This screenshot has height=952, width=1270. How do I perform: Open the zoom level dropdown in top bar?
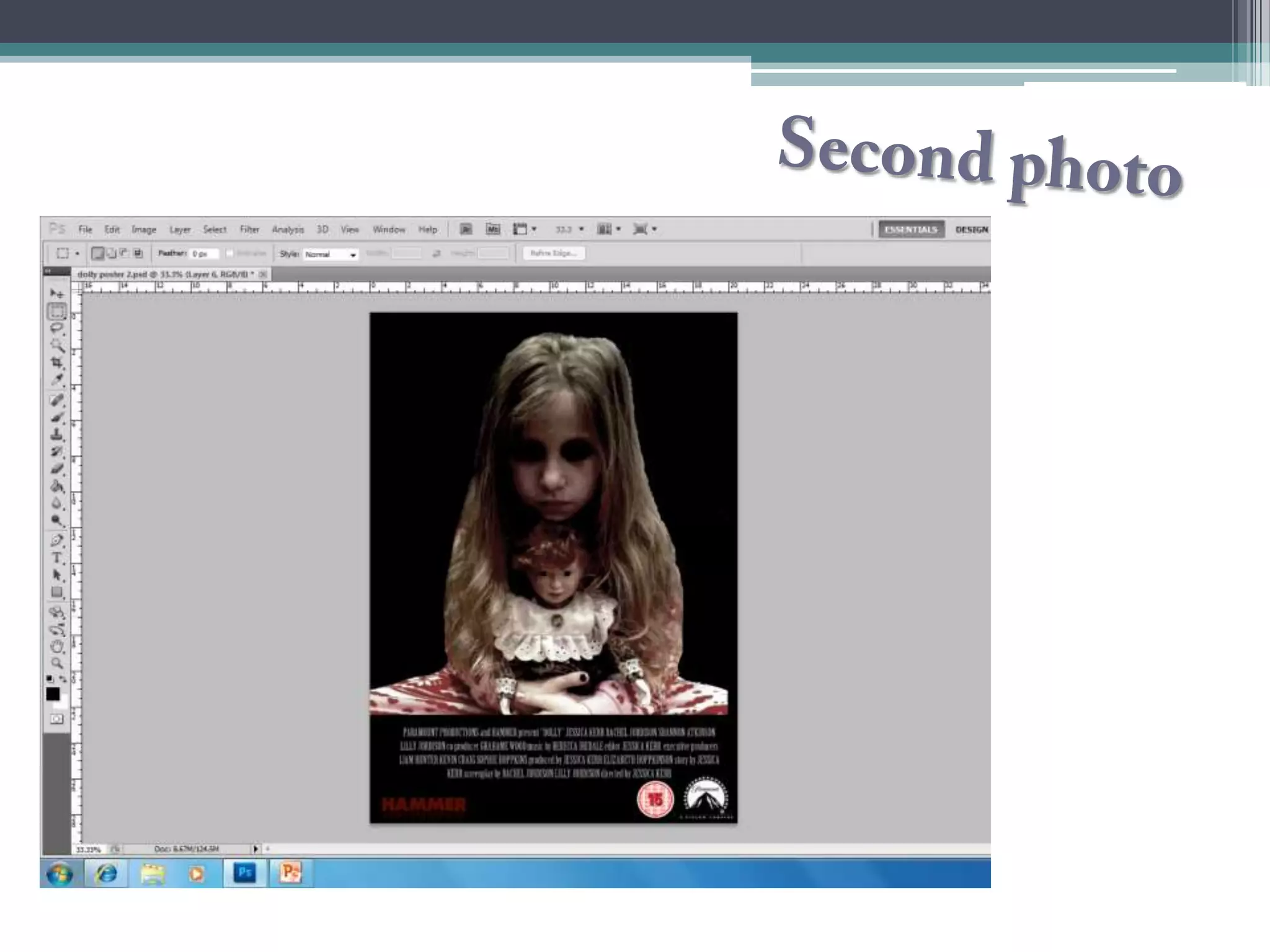[581, 229]
